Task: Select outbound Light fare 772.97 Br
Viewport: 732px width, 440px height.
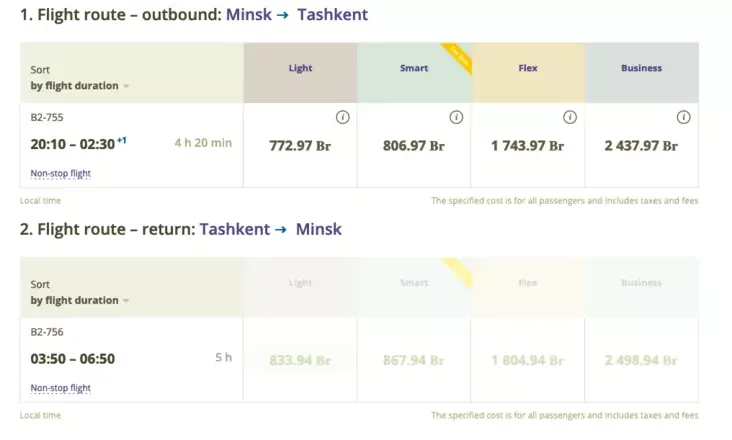Action: click(300, 146)
